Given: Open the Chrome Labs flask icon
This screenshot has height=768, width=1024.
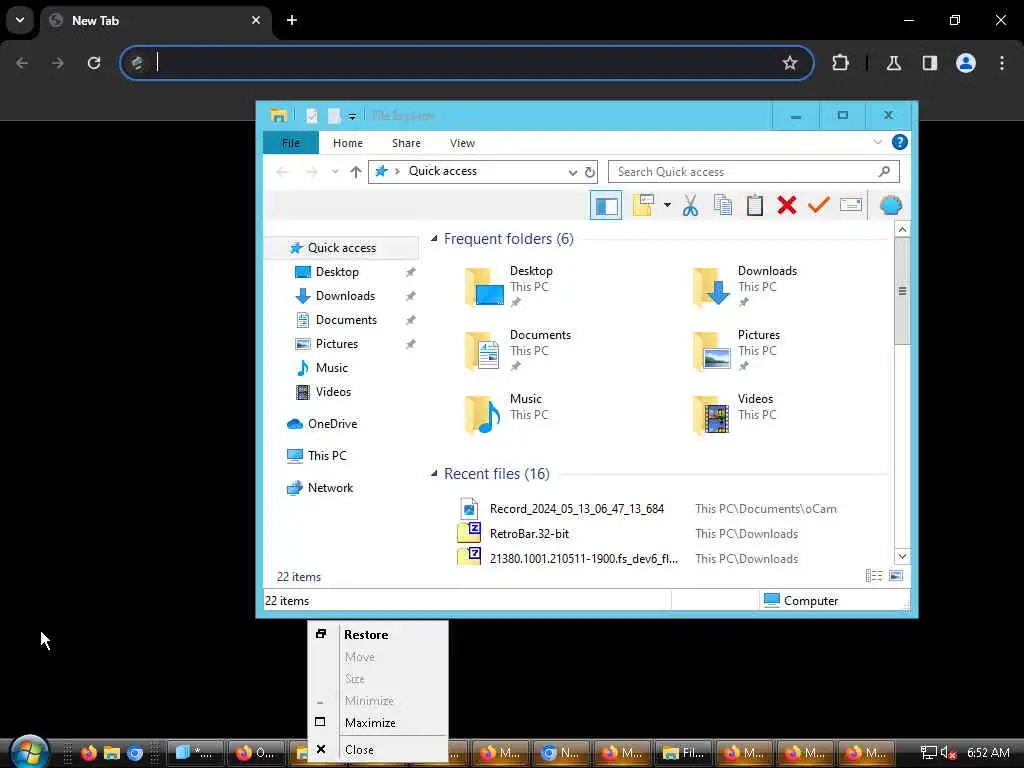Looking at the screenshot, I should [x=894, y=63].
